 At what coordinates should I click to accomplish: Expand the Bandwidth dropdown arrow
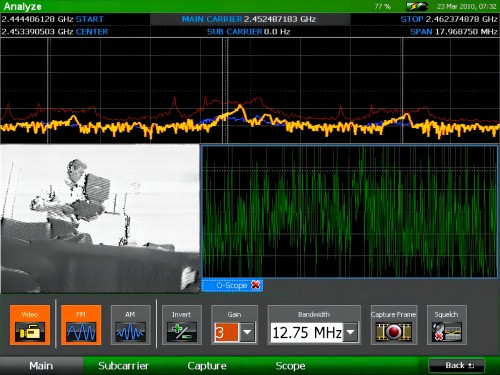350,332
